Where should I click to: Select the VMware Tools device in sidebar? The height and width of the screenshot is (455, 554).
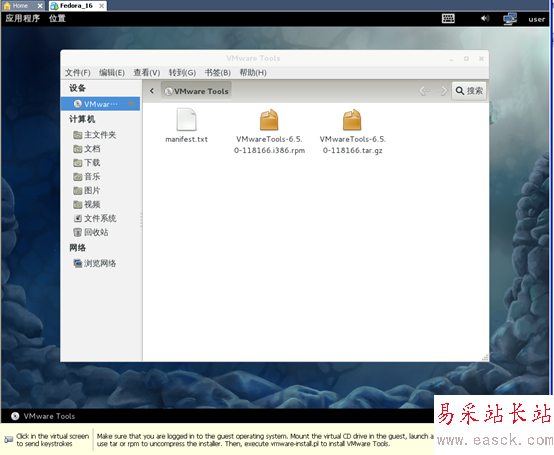click(100, 104)
